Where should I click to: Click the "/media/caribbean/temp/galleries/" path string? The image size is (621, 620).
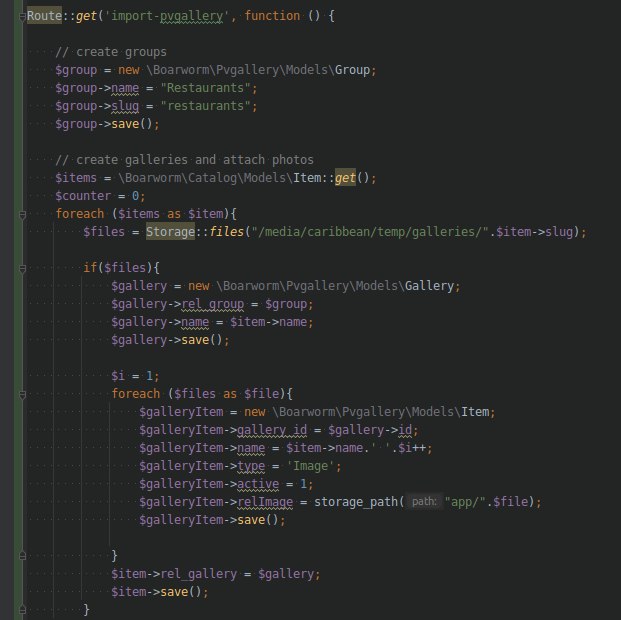pyautogui.click(x=370, y=232)
